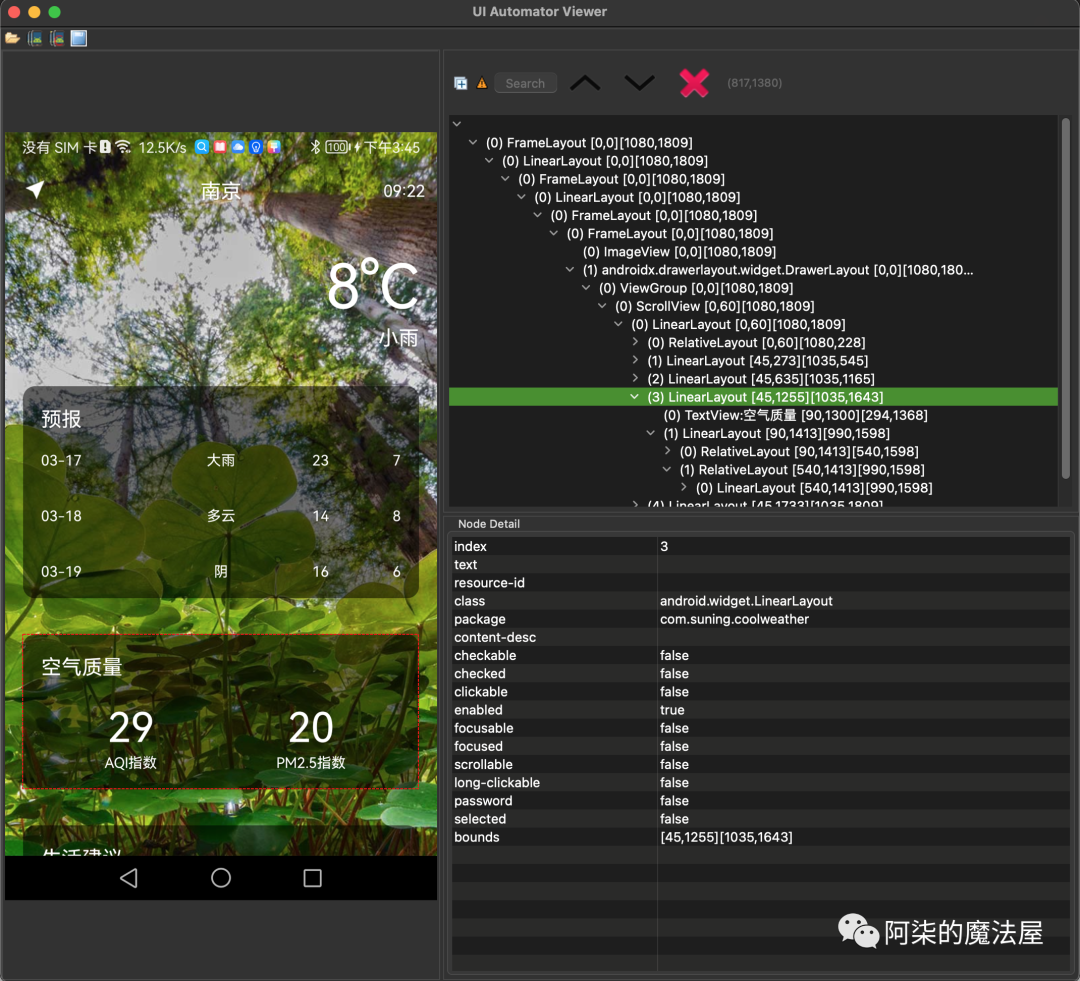Go to next search result arrow
Image resolution: width=1080 pixels, height=981 pixels.
click(x=639, y=83)
